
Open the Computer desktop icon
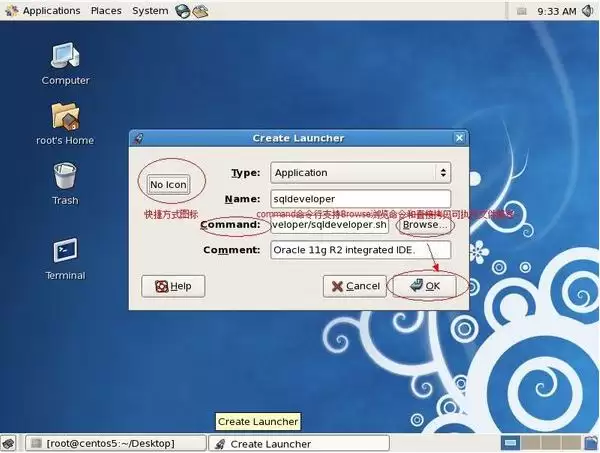[65, 64]
